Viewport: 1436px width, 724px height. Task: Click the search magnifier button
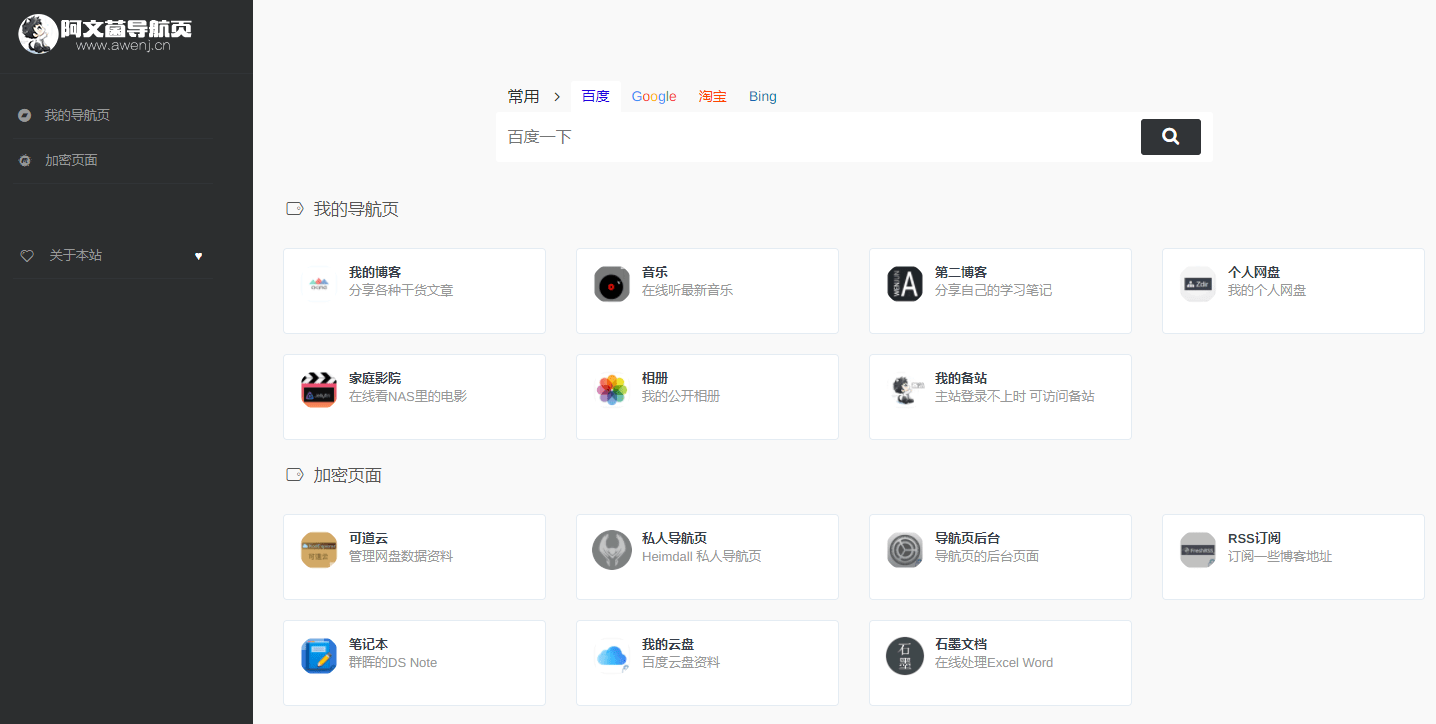(x=1170, y=137)
